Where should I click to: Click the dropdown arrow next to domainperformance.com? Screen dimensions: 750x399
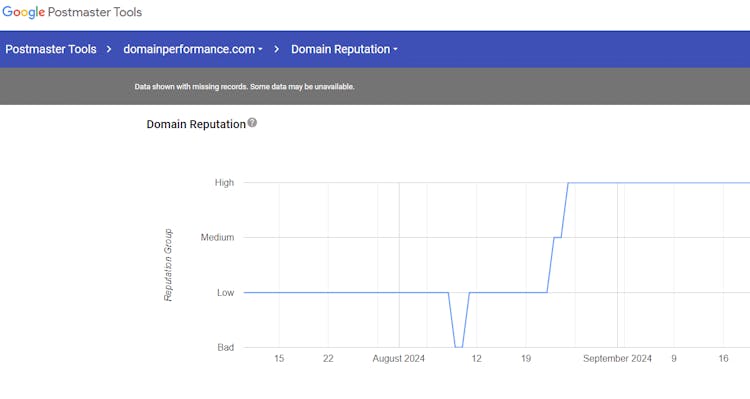pos(260,50)
